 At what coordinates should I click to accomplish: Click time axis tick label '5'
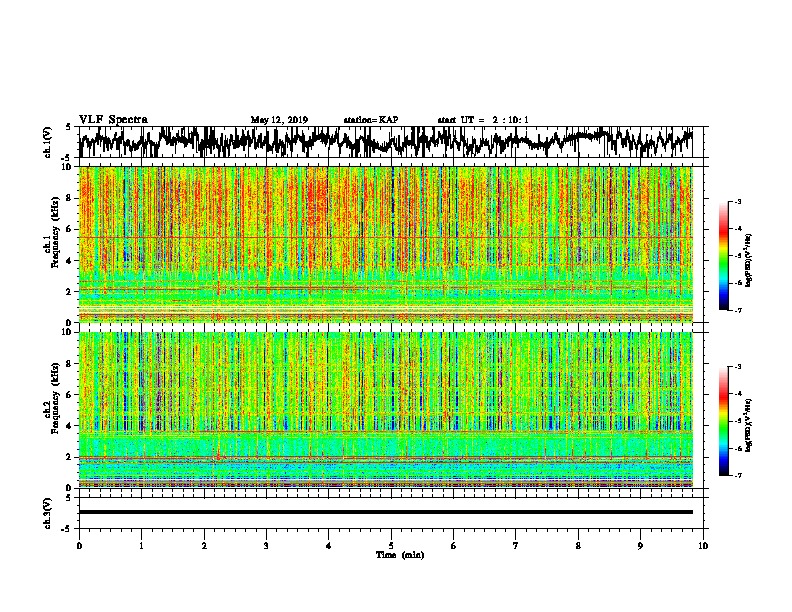pos(391,546)
